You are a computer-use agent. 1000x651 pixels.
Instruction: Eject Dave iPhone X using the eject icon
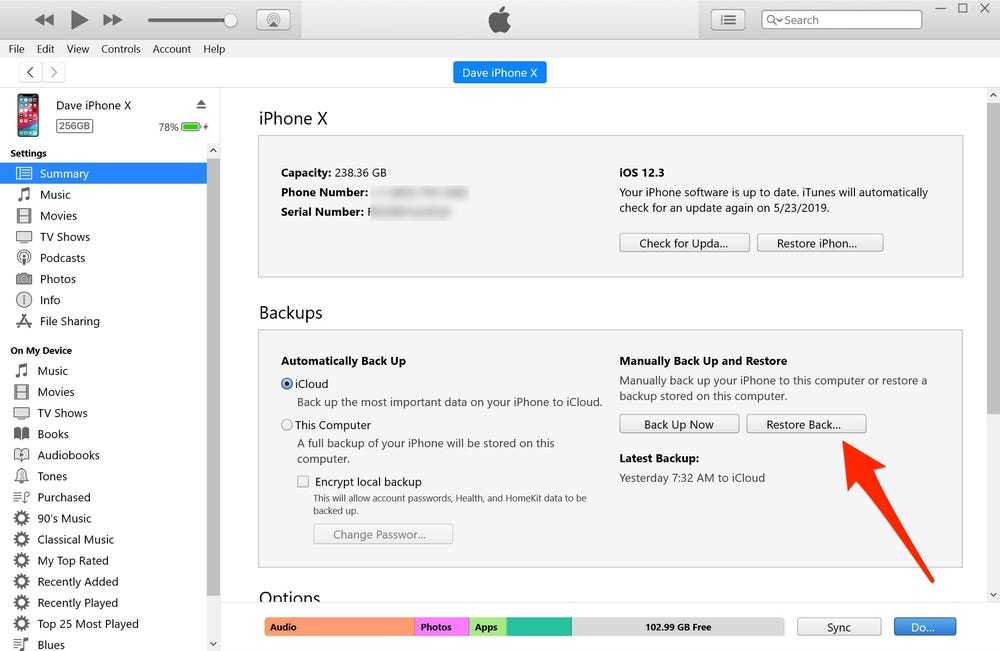(201, 105)
